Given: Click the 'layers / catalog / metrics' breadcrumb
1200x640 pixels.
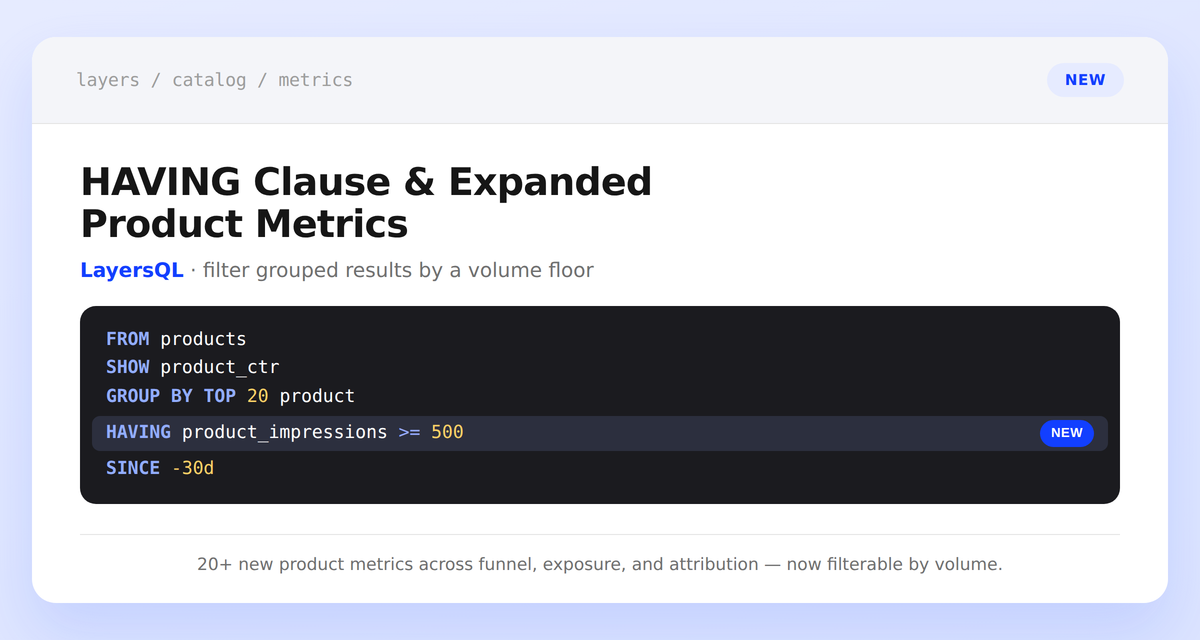Looking at the screenshot, I should 215,80.
